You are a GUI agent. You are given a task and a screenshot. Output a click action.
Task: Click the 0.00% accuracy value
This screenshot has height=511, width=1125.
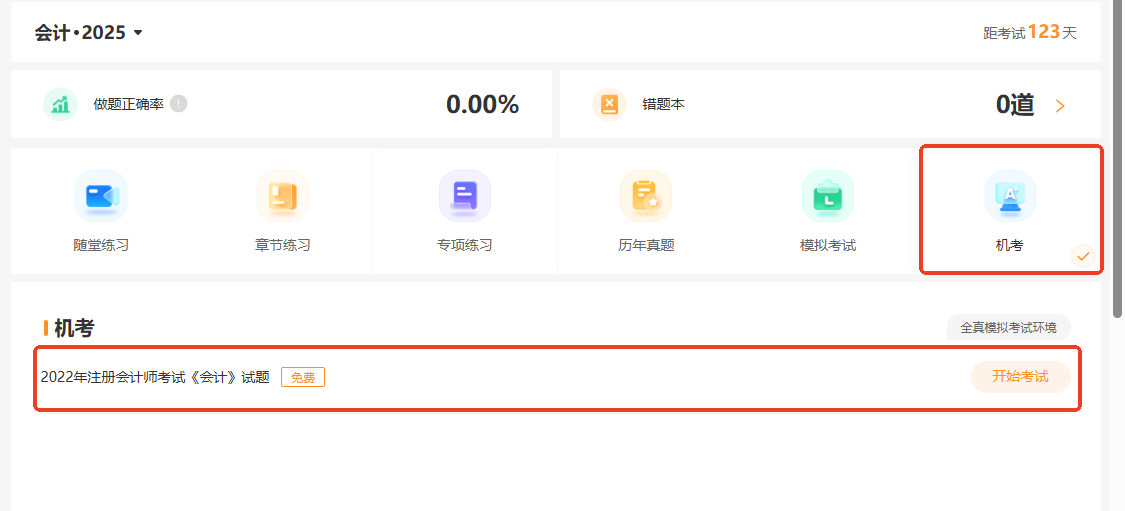[x=482, y=104]
